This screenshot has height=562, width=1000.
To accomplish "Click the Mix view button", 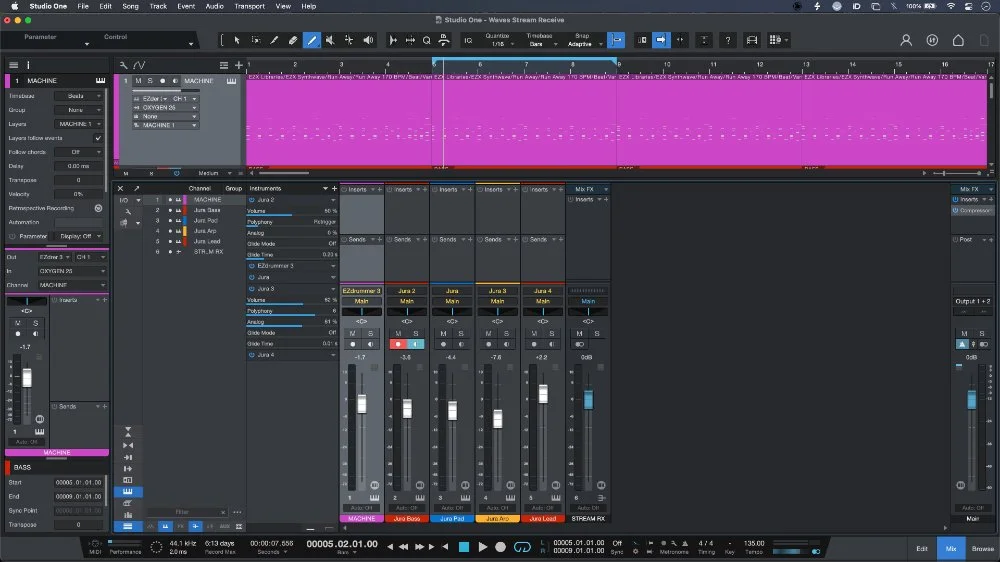I will (951, 549).
